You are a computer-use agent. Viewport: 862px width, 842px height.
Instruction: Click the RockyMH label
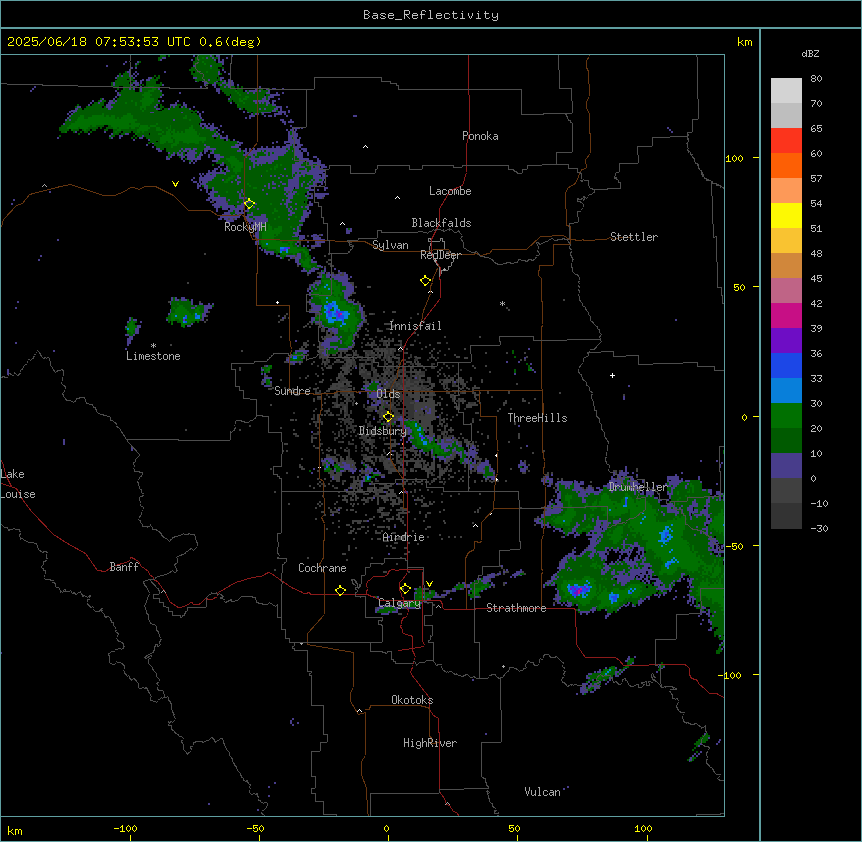tap(245, 227)
